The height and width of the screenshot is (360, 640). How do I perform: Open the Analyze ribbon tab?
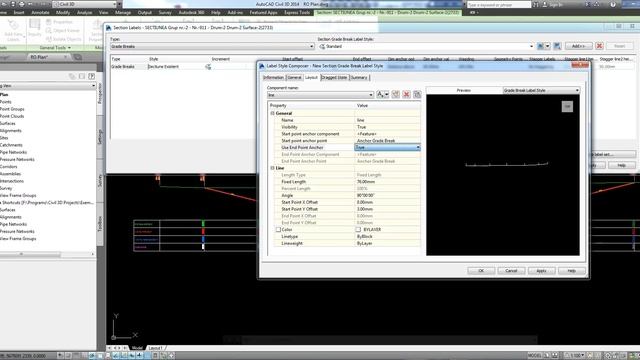pyautogui.click(x=84, y=13)
